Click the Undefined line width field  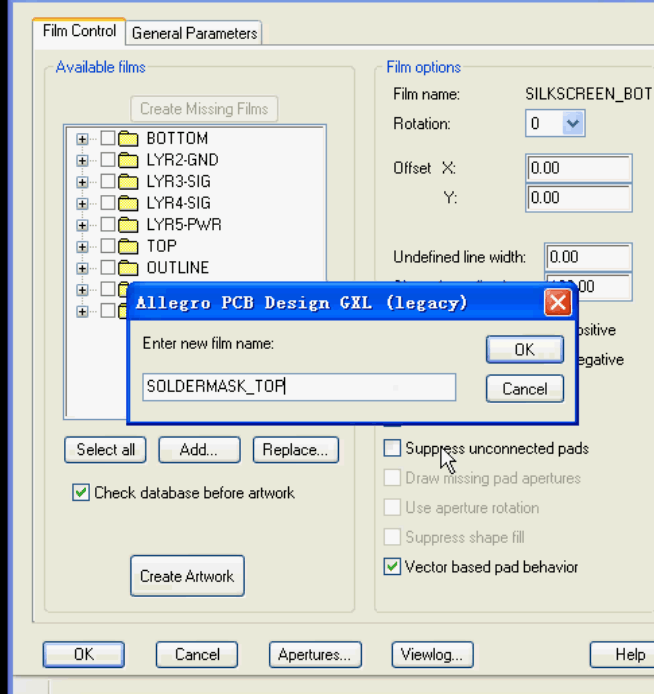point(588,257)
